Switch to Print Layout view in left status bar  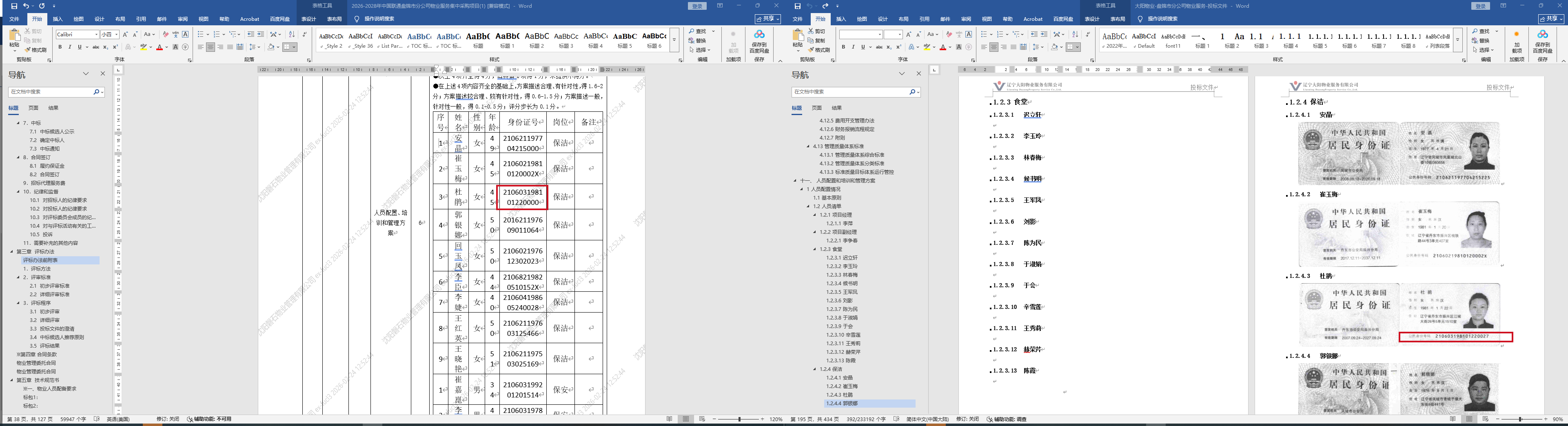click(686, 419)
